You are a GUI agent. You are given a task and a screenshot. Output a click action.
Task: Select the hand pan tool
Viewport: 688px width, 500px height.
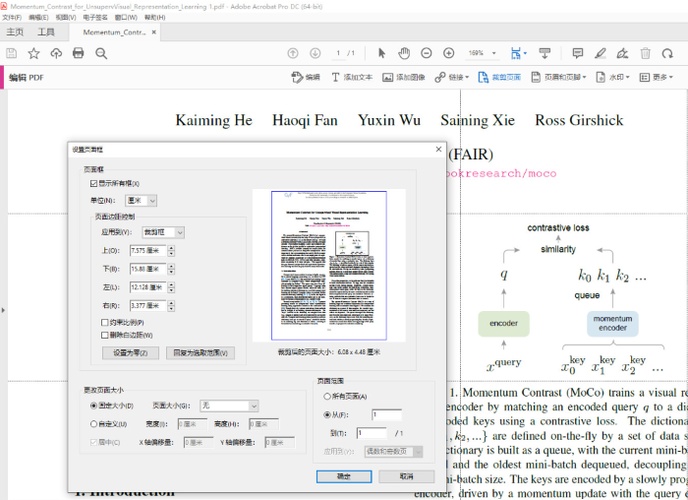(404, 54)
